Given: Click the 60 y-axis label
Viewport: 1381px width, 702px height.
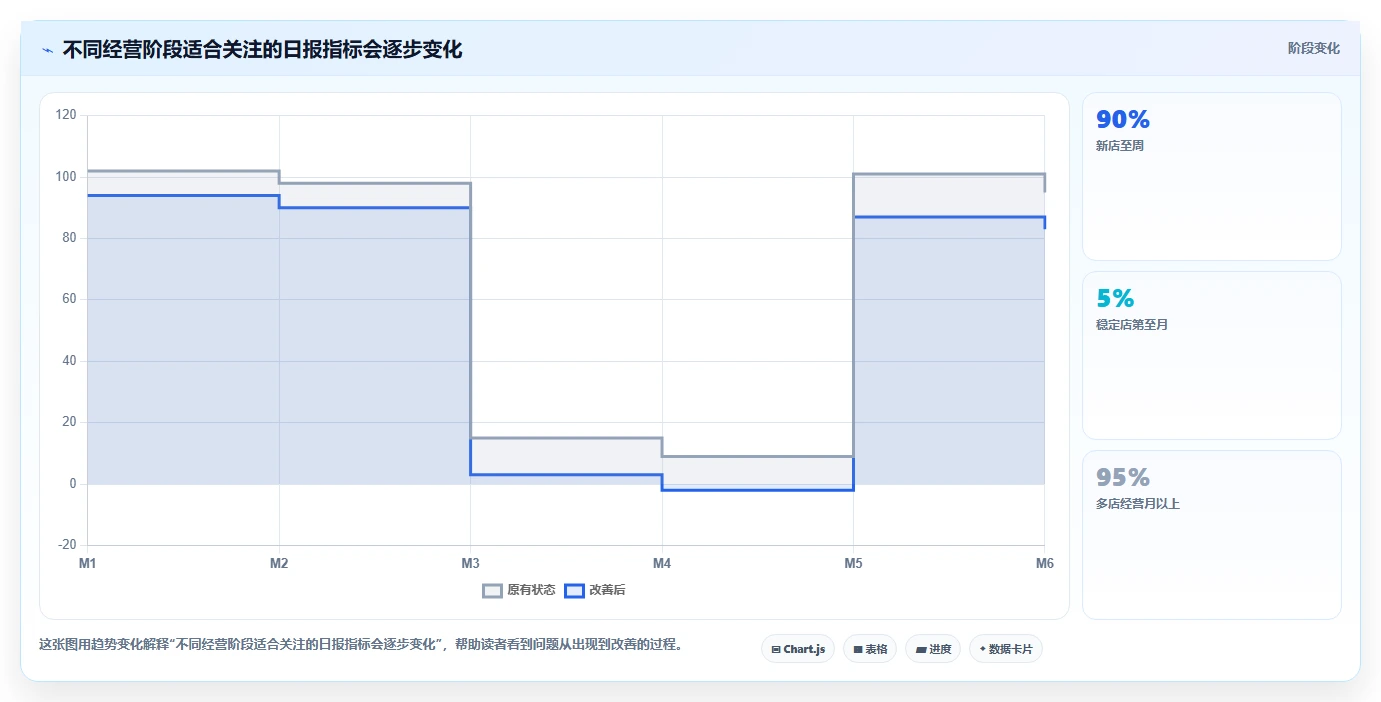Looking at the screenshot, I should pos(69,299).
